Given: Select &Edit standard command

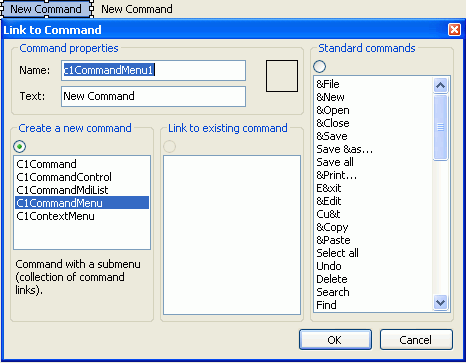Looking at the screenshot, I should click(x=373, y=201).
